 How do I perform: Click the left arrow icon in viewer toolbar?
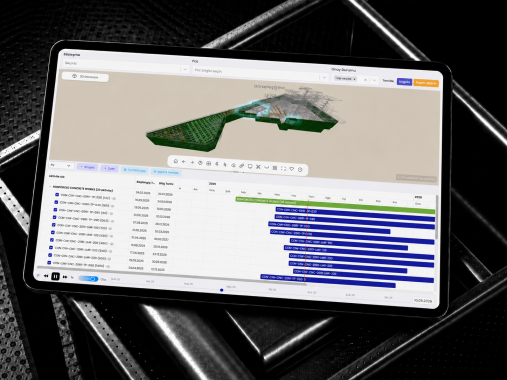click(184, 162)
